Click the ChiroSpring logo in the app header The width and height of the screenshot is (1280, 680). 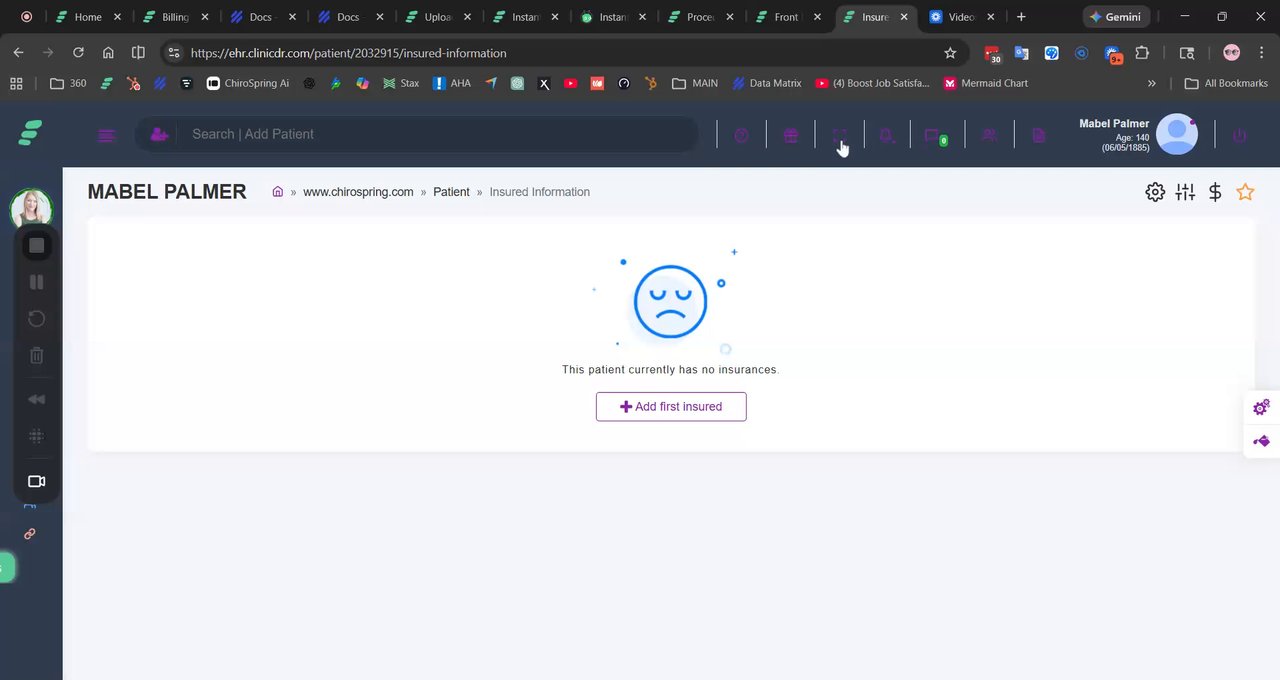(30, 132)
